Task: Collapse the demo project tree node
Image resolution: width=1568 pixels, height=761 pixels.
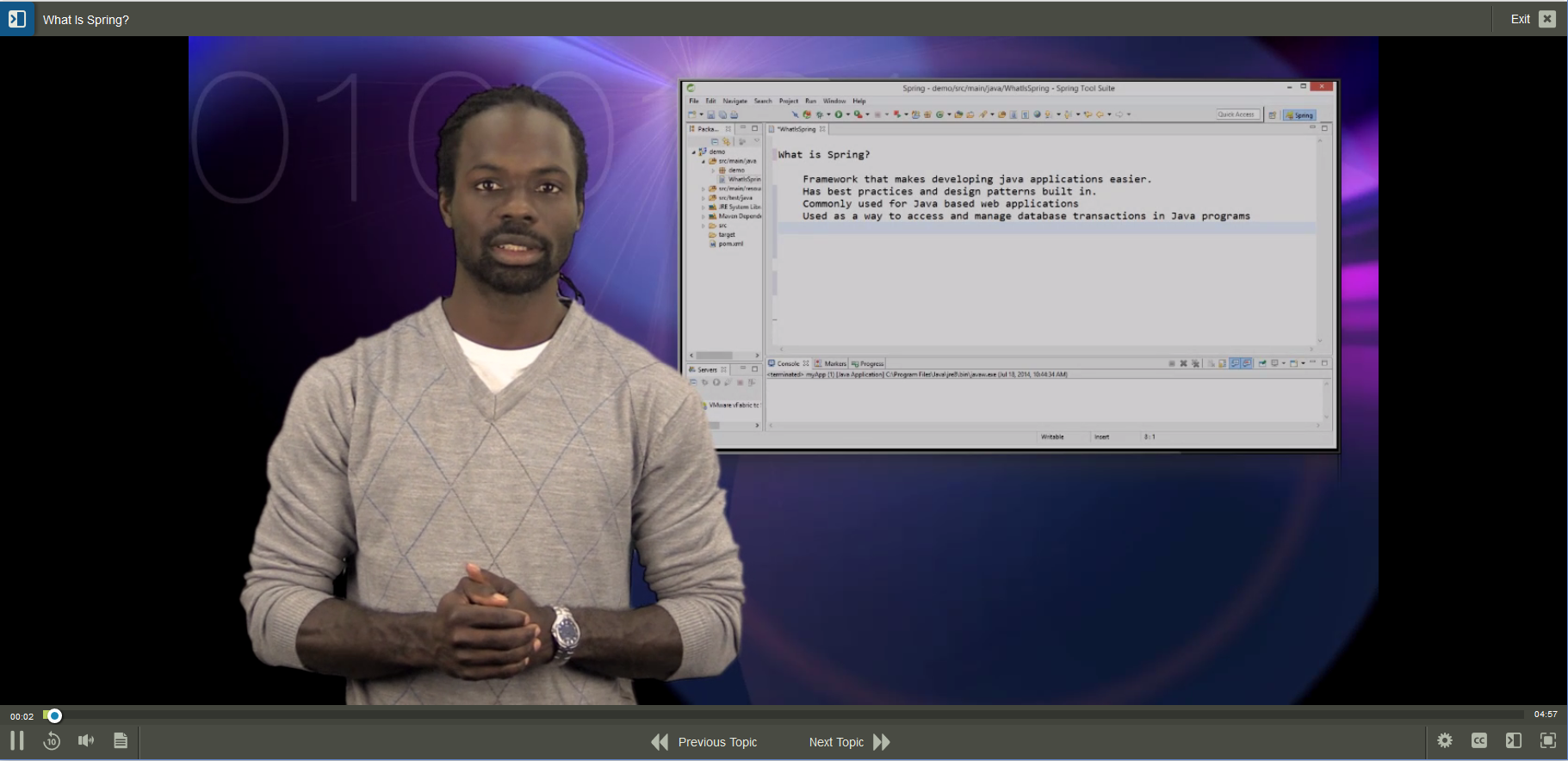Action: pos(694,152)
